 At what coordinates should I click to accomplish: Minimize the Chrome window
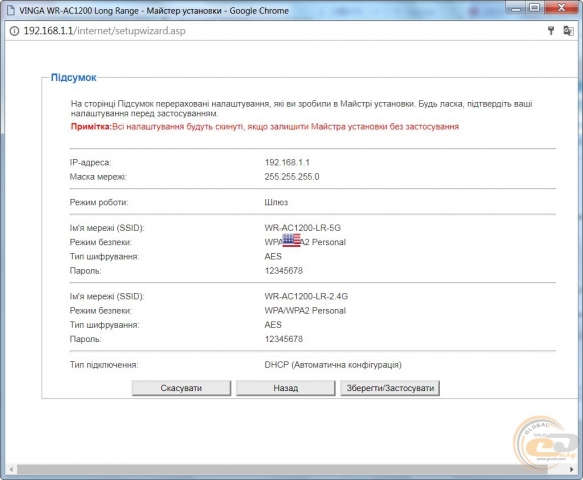(x=516, y=8)
